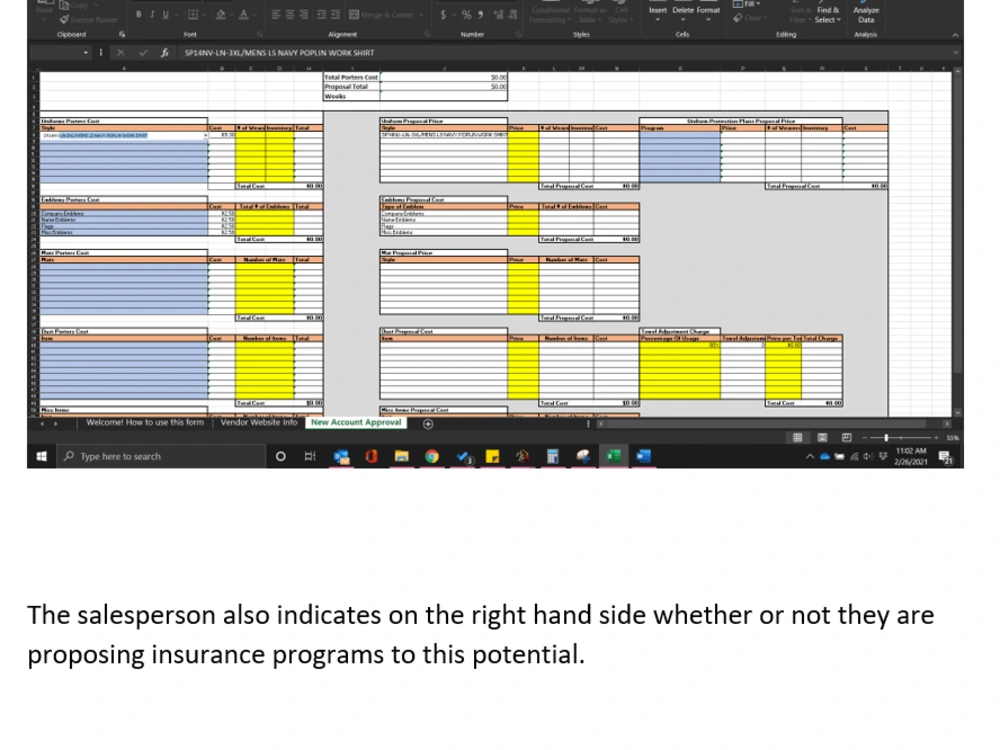
Task: Confirm formula bar entry checkmark
Action: (143, 53)
